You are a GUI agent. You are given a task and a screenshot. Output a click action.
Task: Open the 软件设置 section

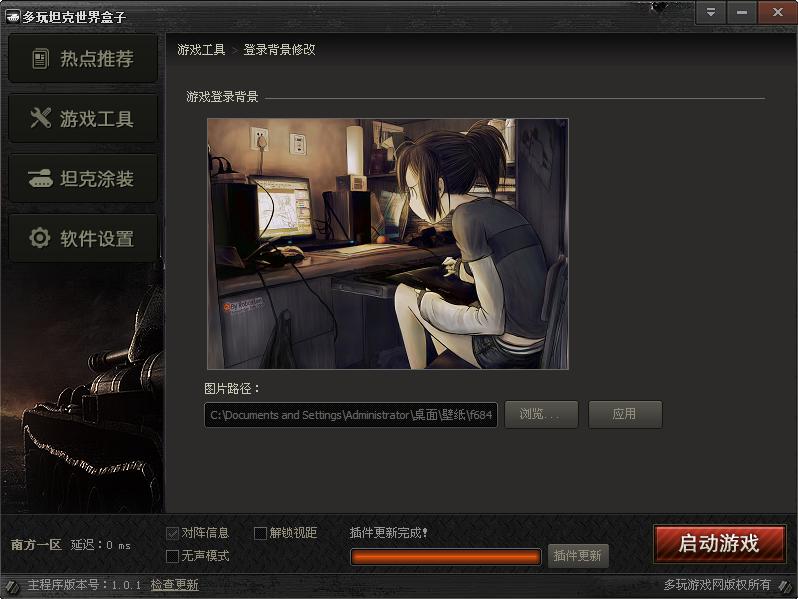coord(83,238)
